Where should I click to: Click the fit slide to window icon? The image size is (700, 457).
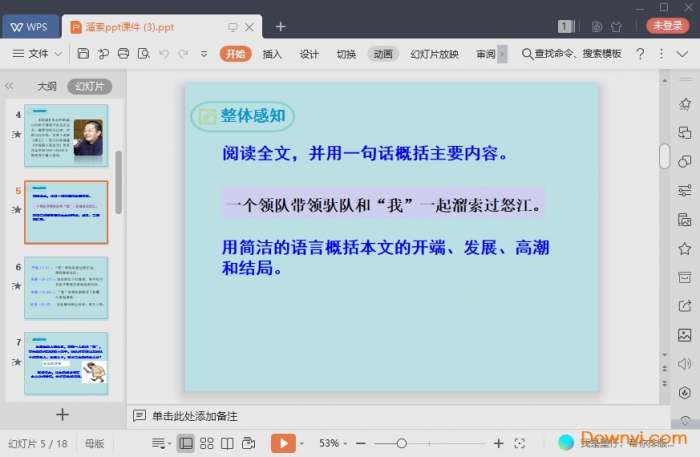519,443
